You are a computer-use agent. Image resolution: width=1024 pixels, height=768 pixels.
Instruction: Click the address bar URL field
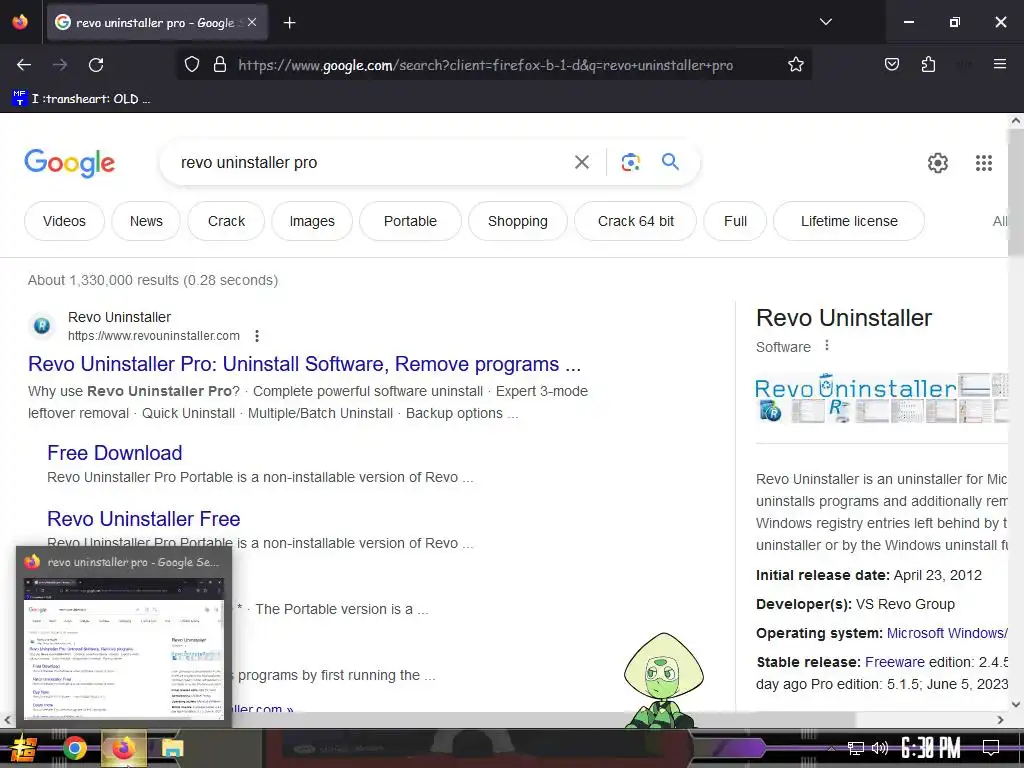click(x=485, y=65)
